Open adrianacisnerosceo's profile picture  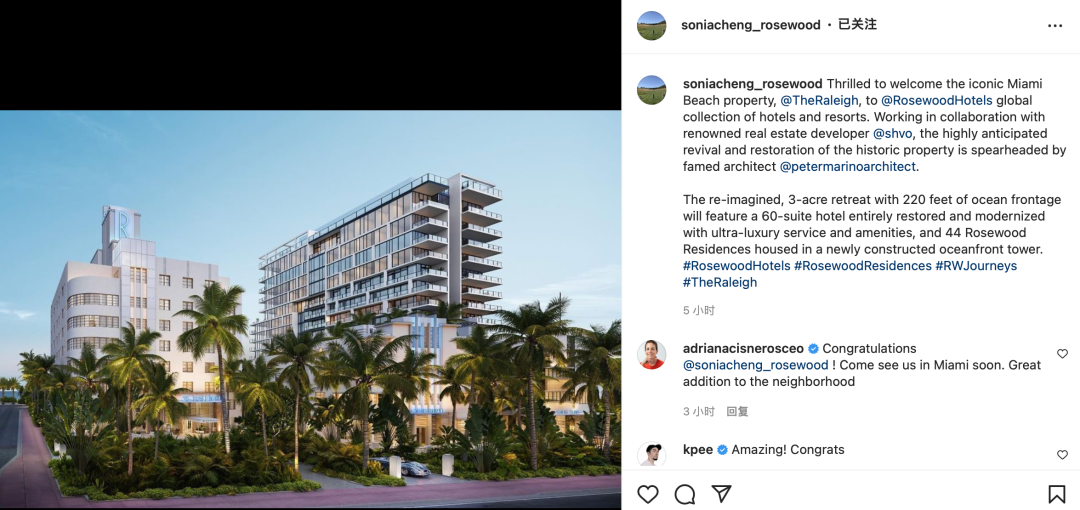(x=652, y=354)
